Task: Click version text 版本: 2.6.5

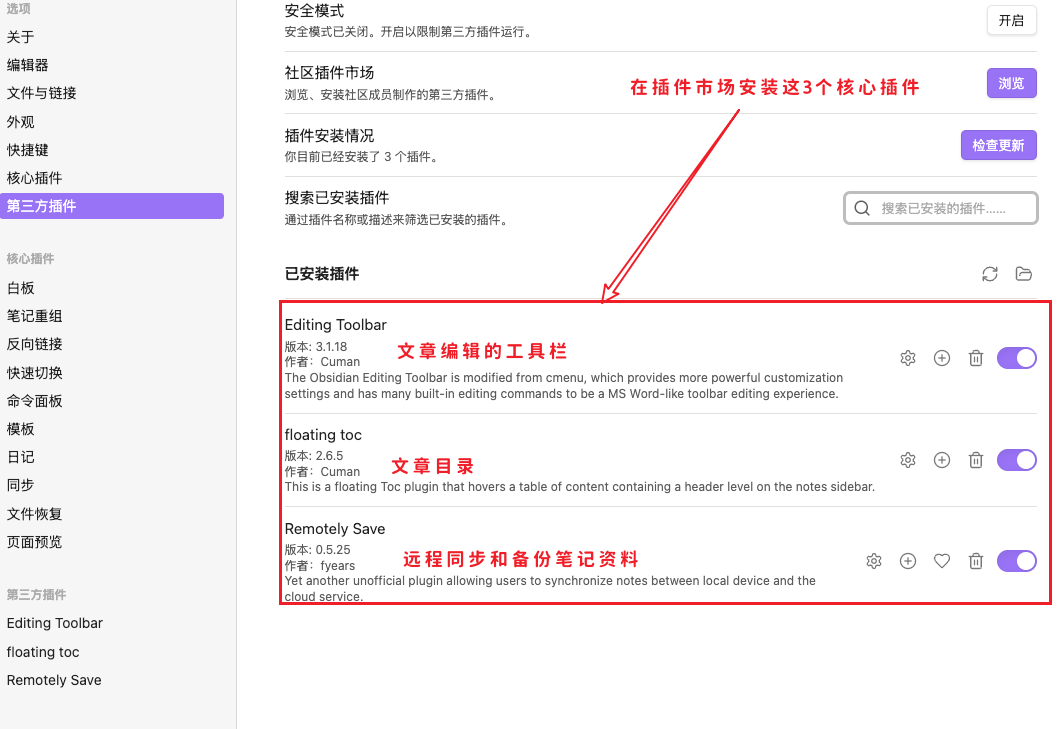Action: click(x=314, y=456)
